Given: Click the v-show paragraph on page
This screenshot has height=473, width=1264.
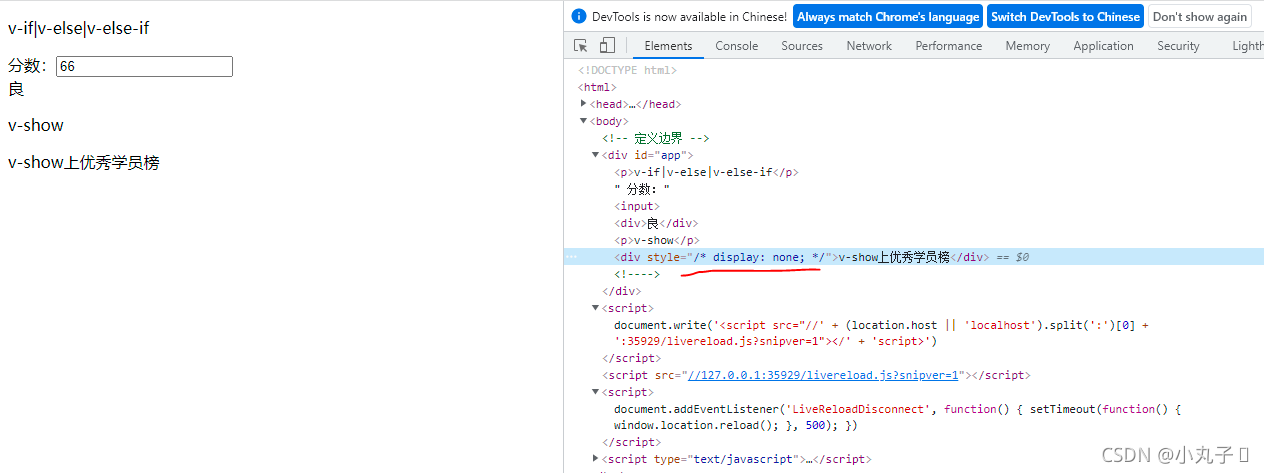Looking at the screenshot, I should 36,125.
